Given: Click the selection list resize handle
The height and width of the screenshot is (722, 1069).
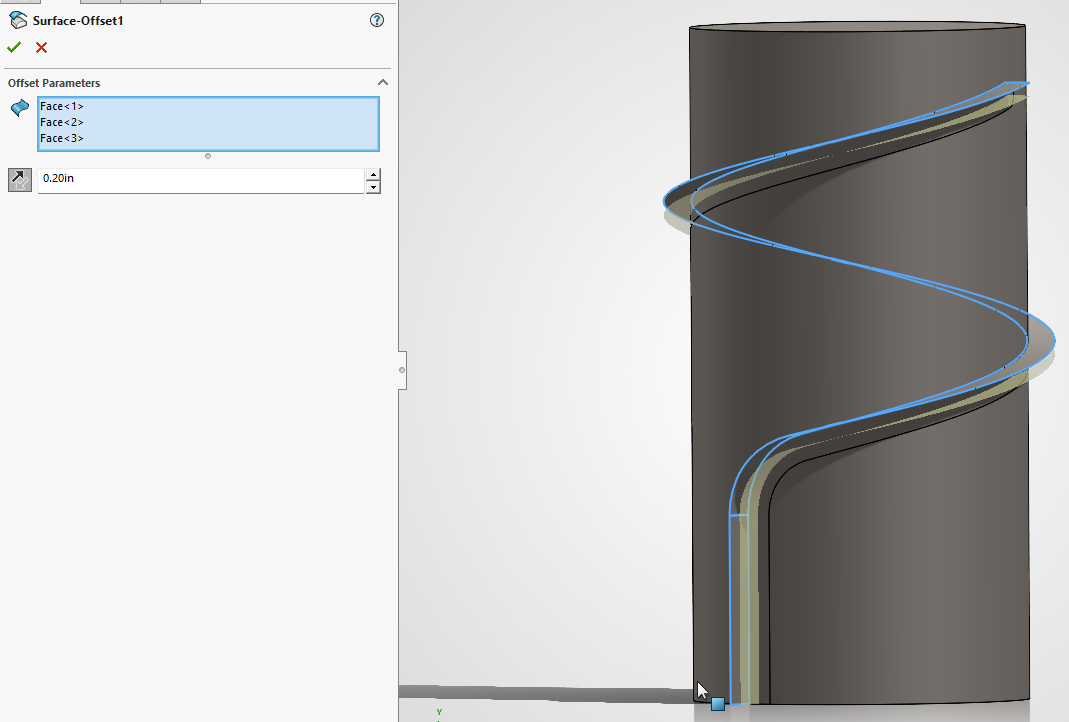Looking at the screenshot, I should point(208,156).
